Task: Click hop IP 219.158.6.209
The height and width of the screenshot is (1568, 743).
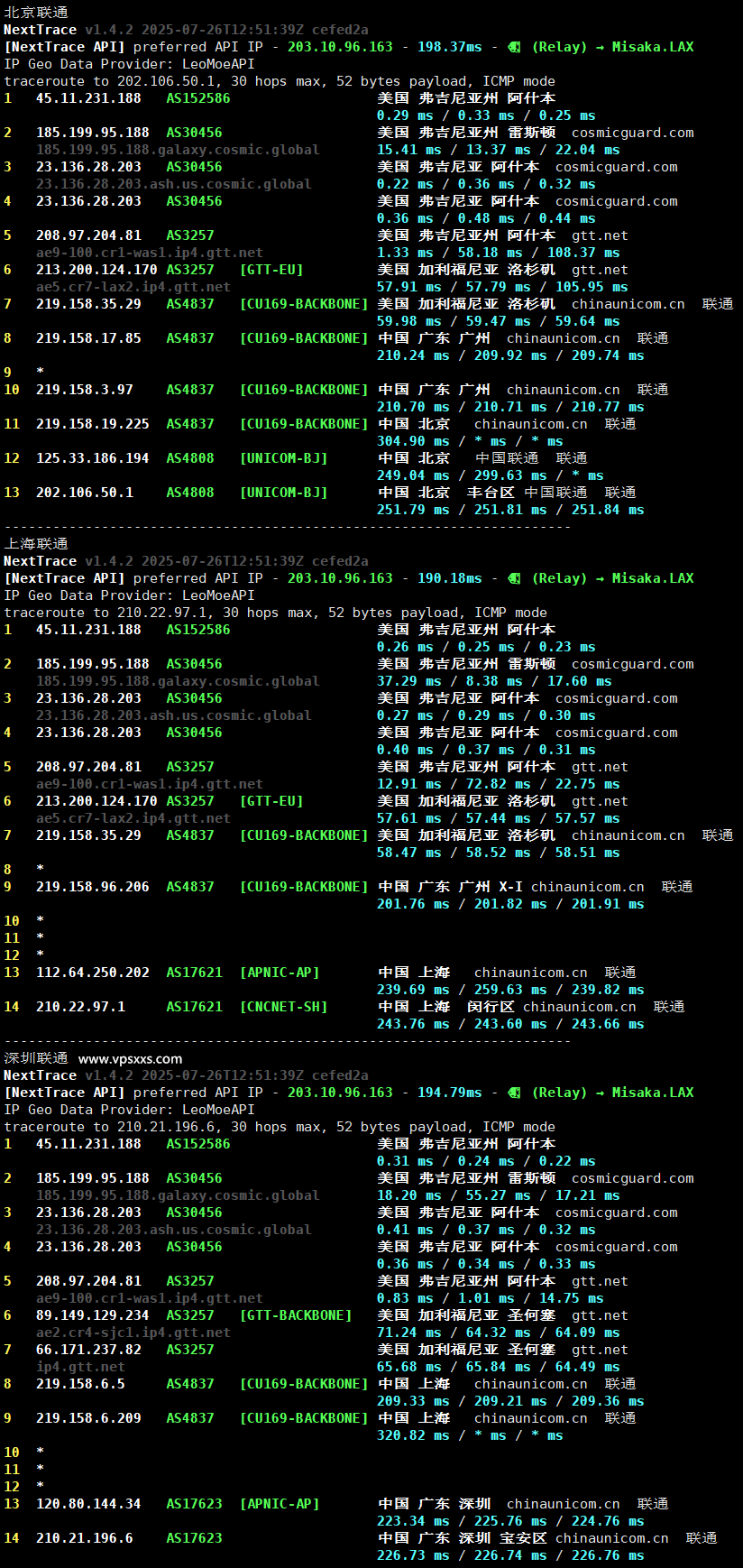Action: tap(88, 1418)
